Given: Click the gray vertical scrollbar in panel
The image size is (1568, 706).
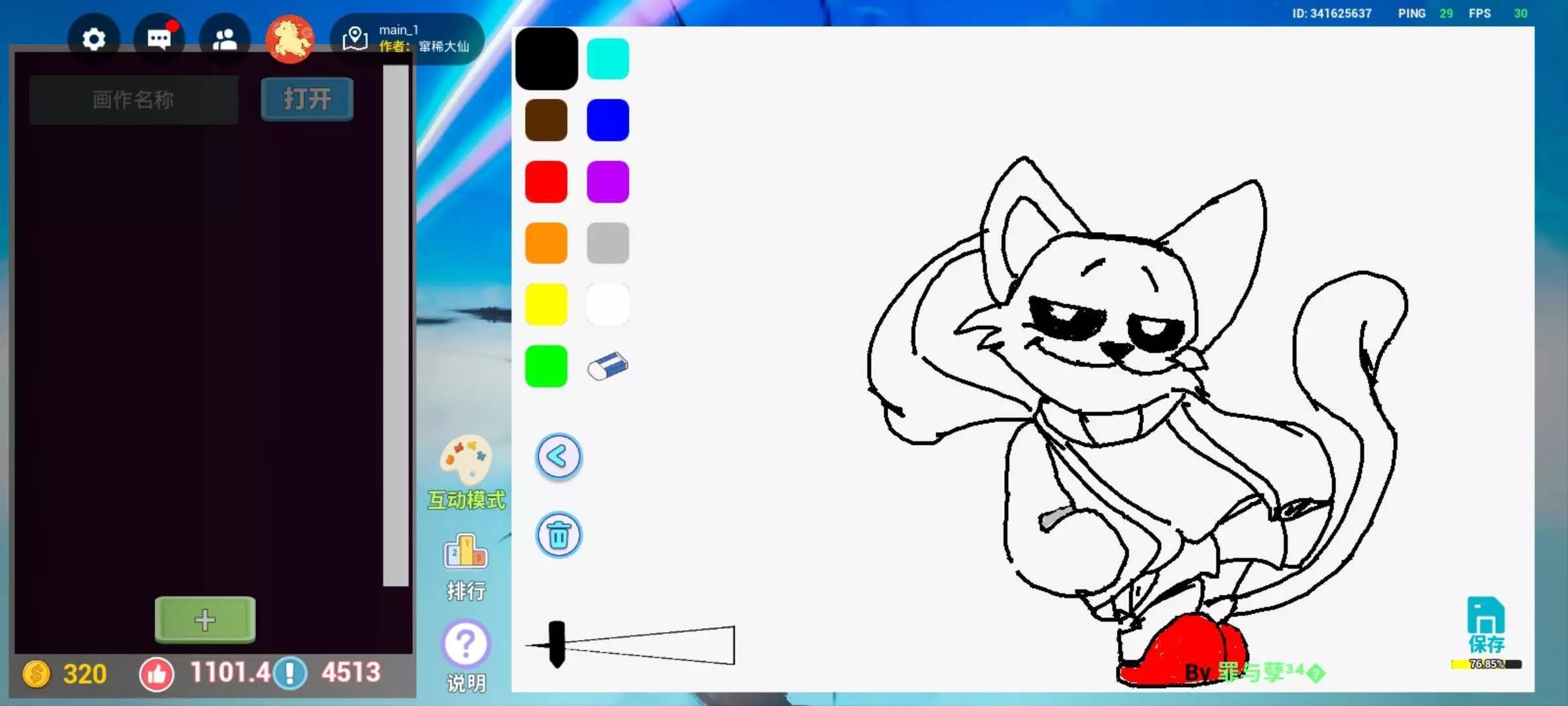Looking at the screenshot, I should [x=396, y=327].
